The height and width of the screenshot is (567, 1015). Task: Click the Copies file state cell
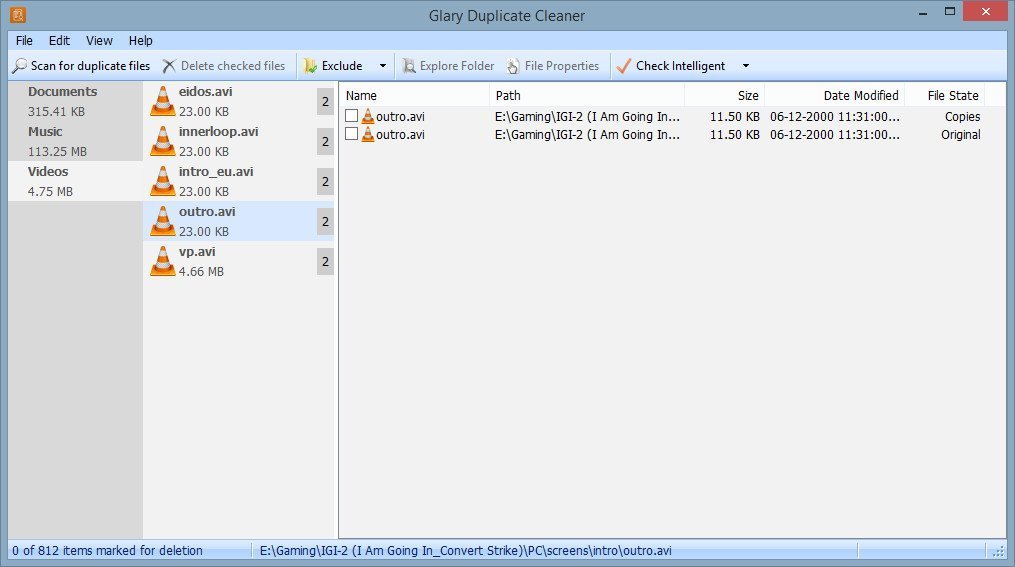[x=962, y=117]
